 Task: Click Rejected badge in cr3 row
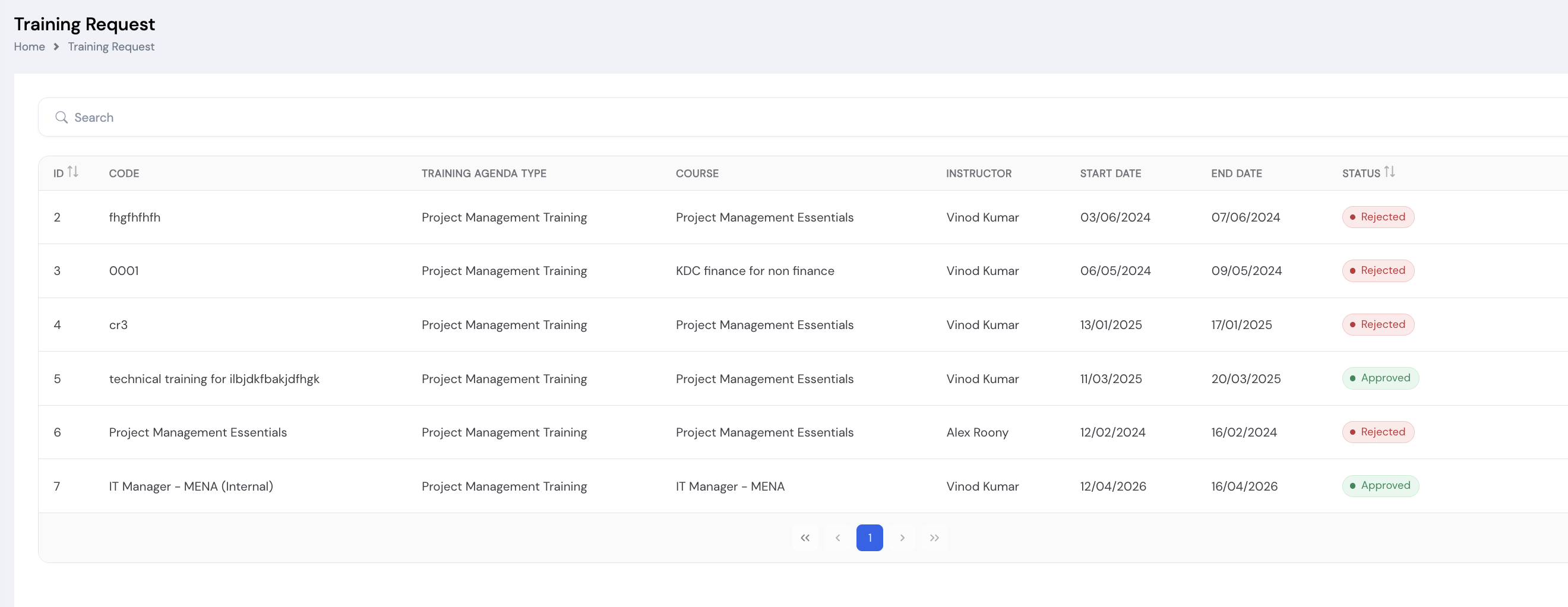[x=1378, y=324]
